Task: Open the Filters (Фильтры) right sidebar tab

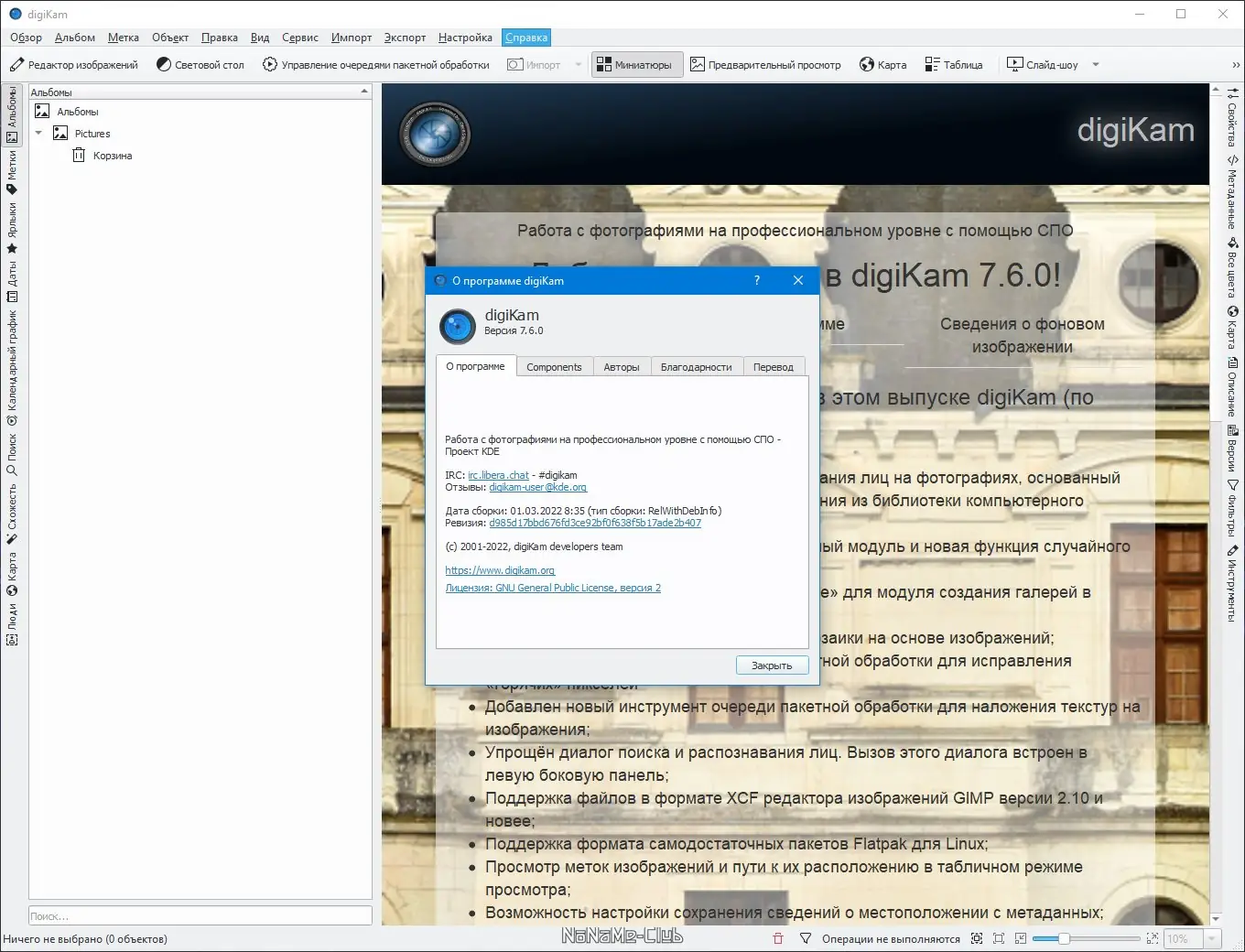Action: [x=1232, y=509]
